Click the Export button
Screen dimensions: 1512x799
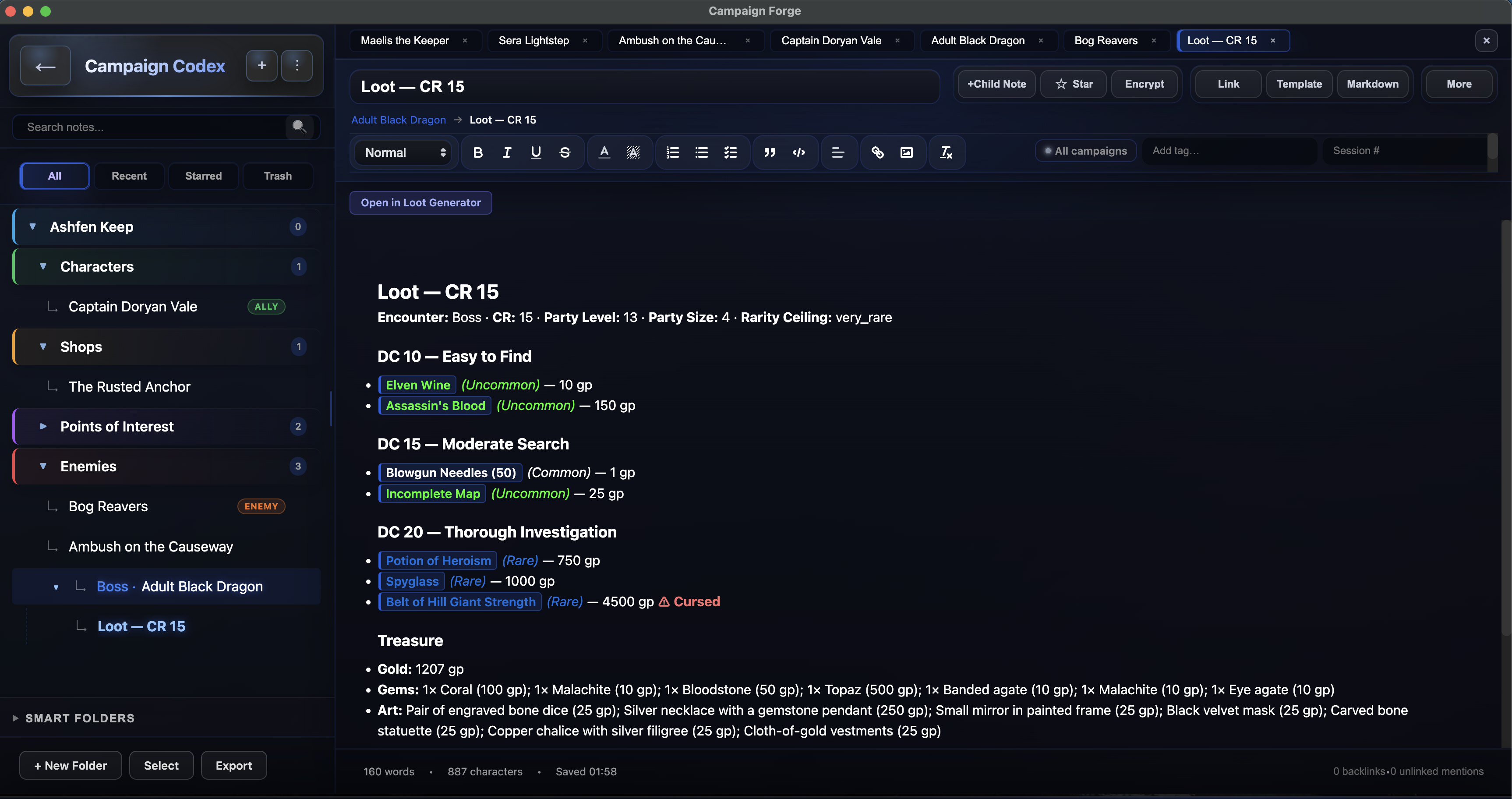tap(233, 766)
